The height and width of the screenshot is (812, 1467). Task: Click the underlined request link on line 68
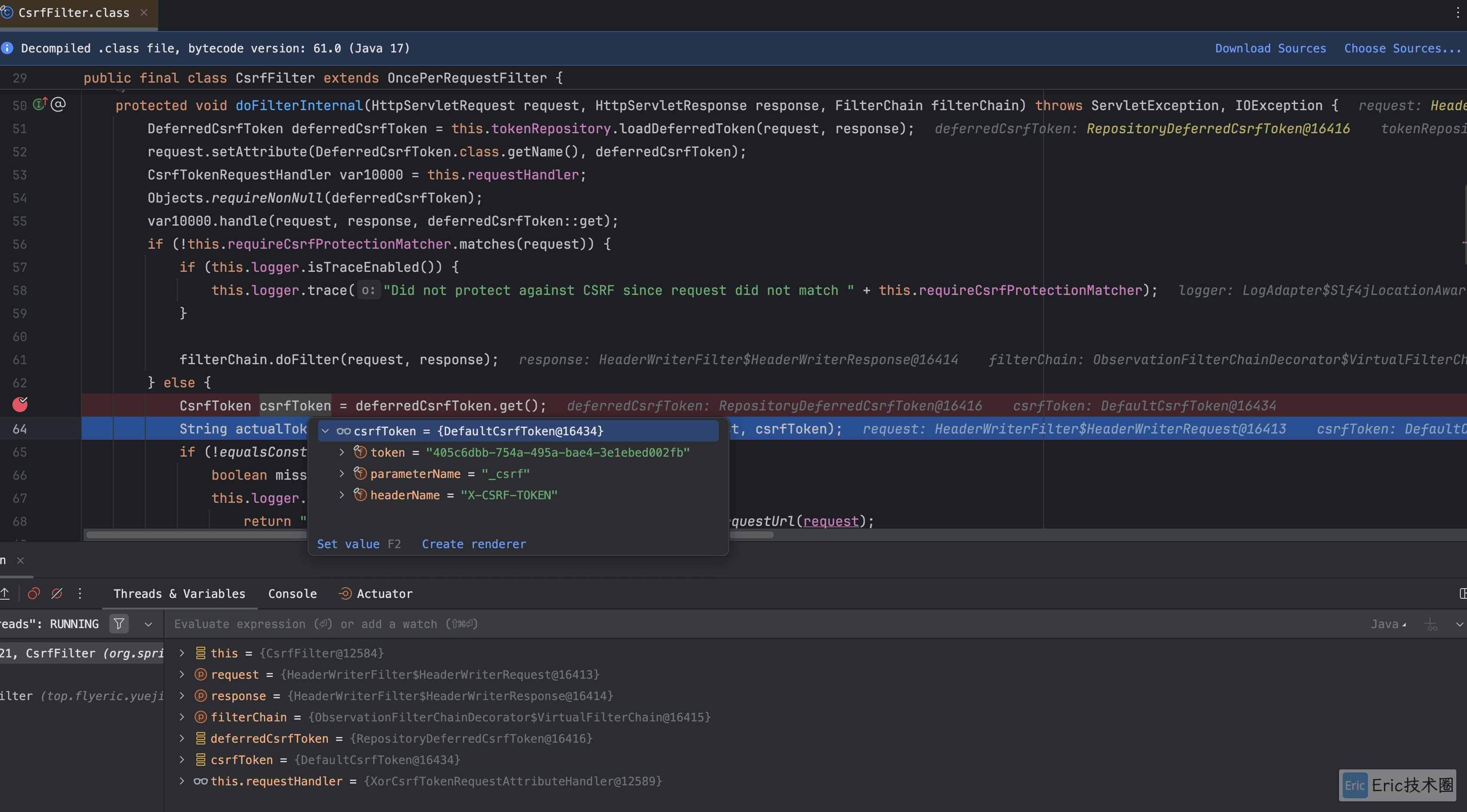[x=831, y=521]
